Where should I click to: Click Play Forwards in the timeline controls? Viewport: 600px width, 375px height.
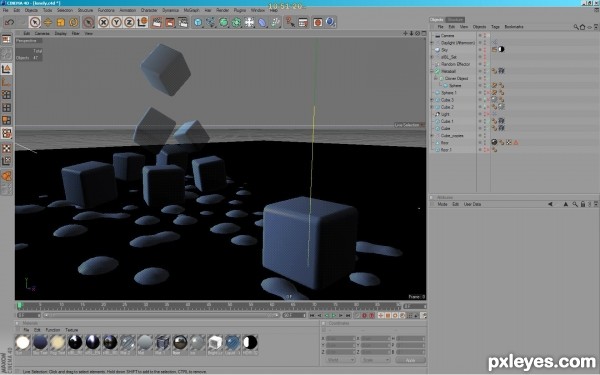(x=334, y=315)
